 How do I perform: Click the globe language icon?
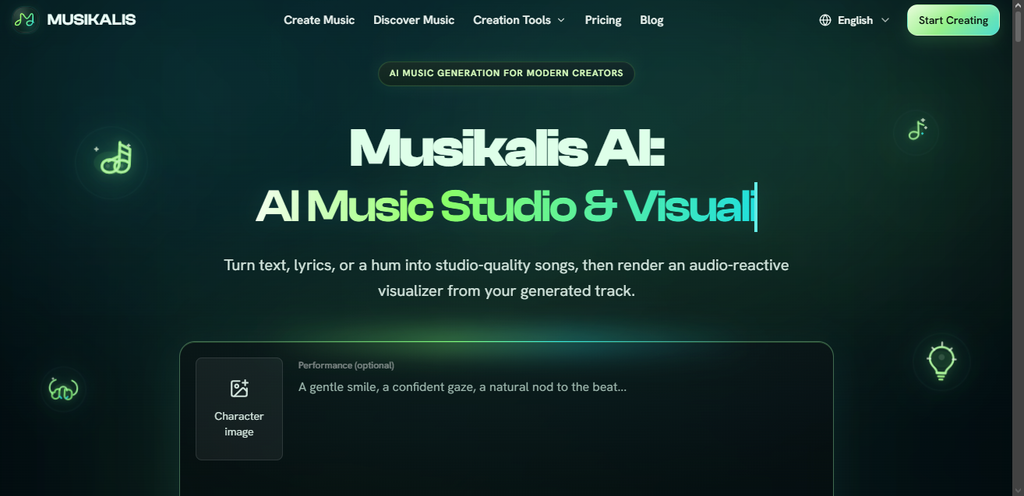click(825, 20)
